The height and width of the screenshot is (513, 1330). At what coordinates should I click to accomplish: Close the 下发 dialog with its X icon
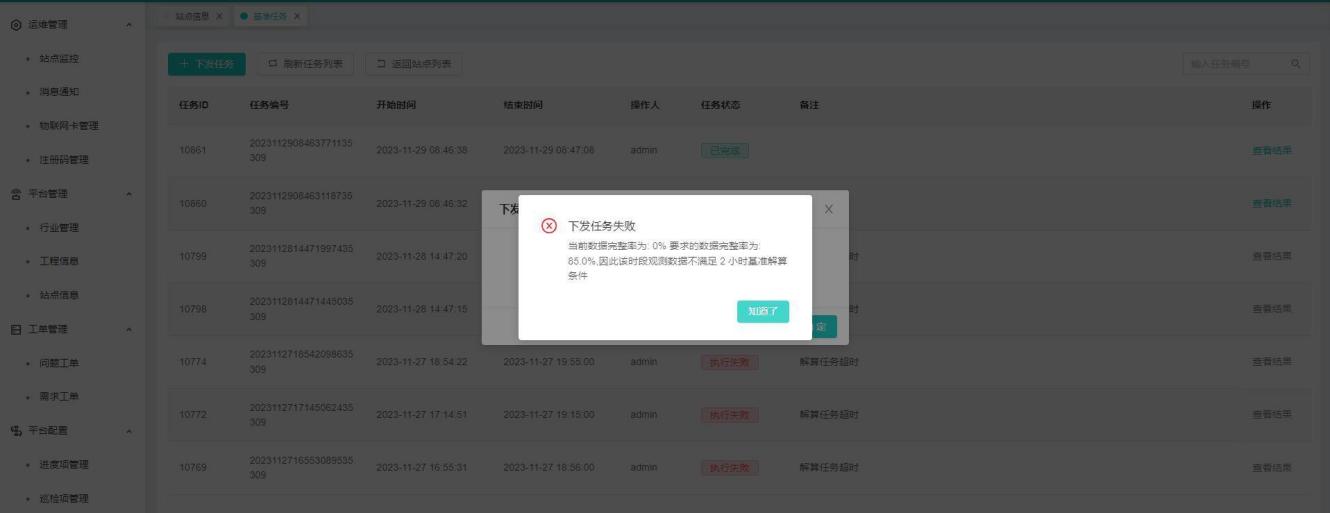click(828, 209)
